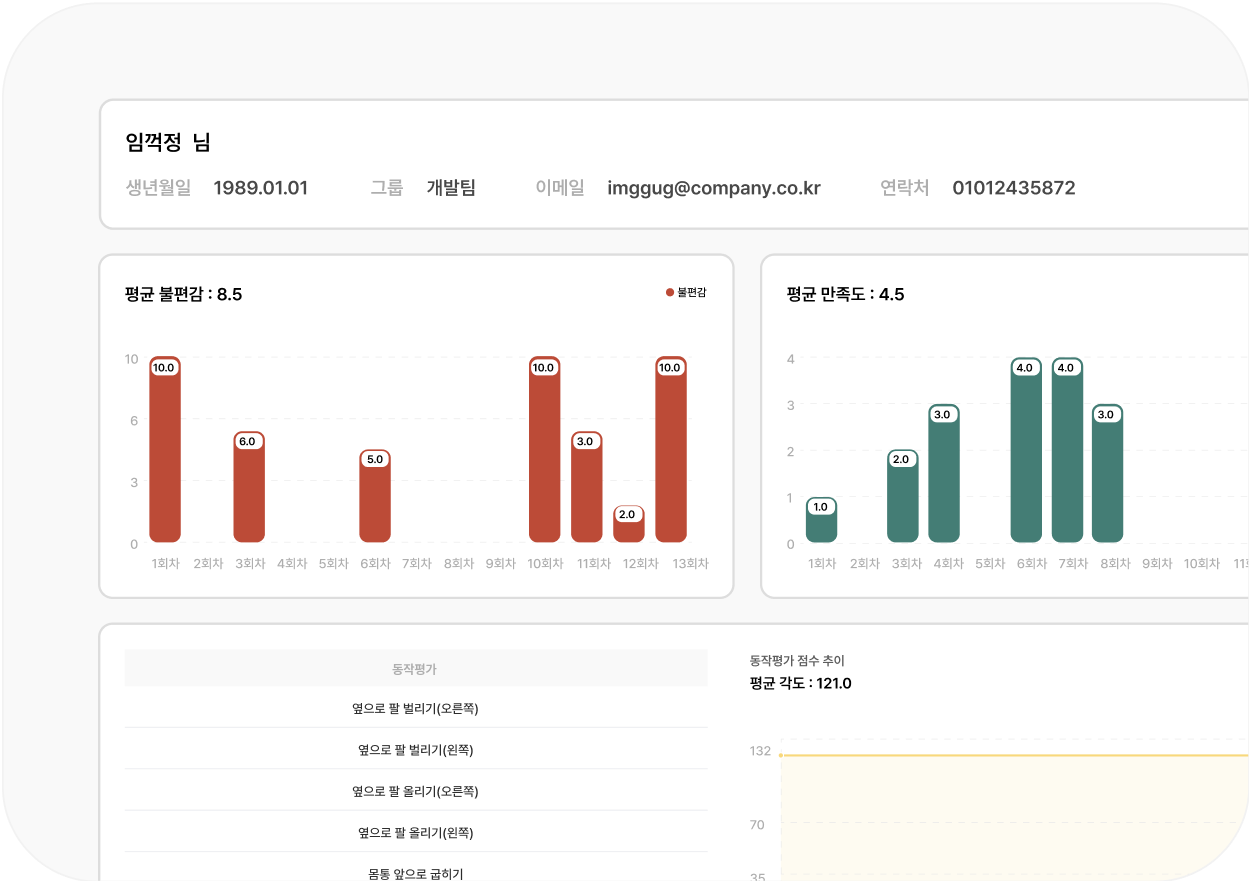Open the 옆으로 팔 벌리기(오른쪽) evaluation row

coord(414,708)
